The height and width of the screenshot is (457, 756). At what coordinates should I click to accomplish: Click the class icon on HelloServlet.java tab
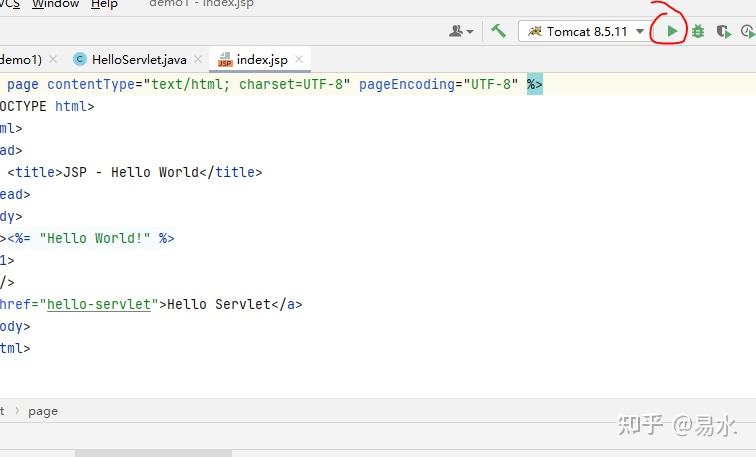[80, 60]
